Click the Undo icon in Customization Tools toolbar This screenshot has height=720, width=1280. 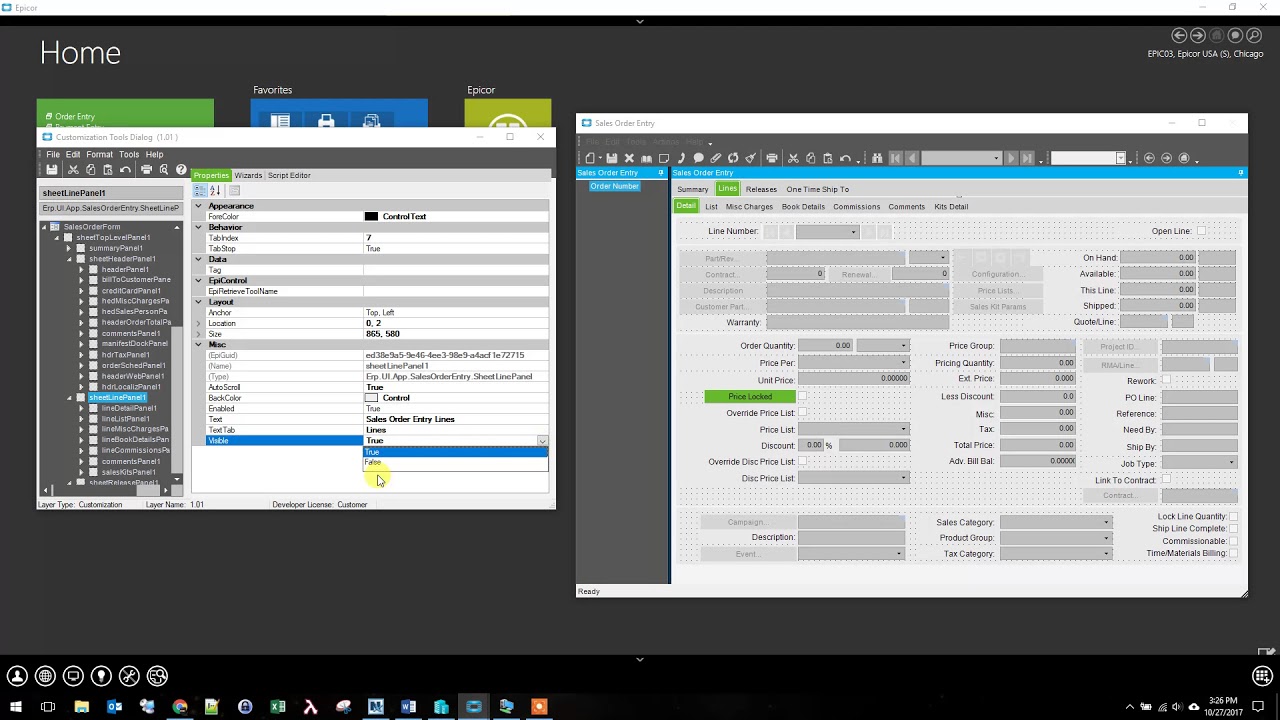pyautogui.click(x=125, y=170)
